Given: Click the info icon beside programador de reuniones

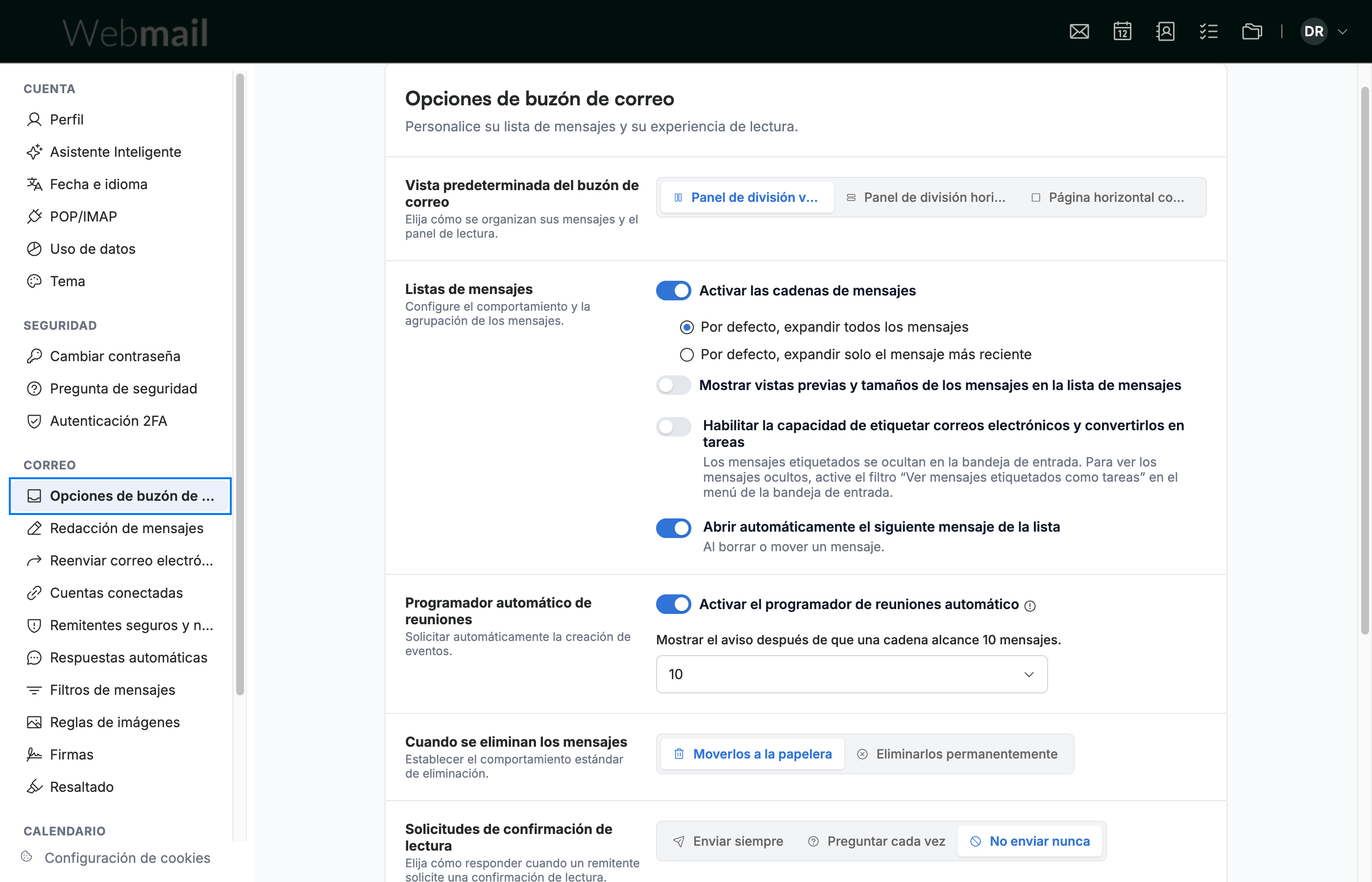Looking at the screenshot, I should [x=1029, y=606].
